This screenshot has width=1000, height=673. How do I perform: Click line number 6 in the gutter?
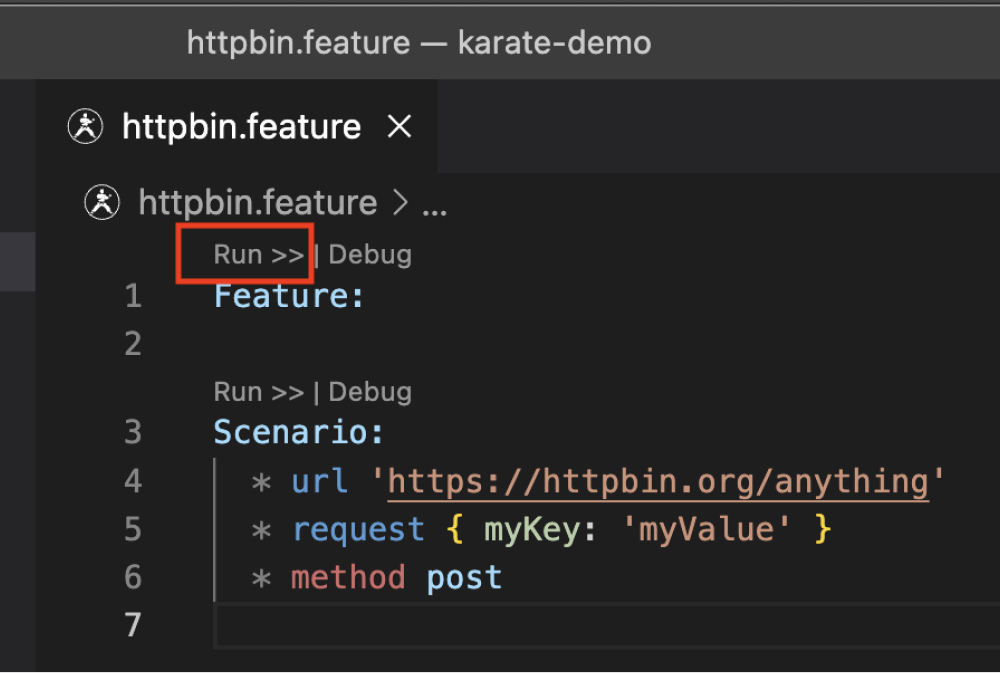(x=133, y=577)
